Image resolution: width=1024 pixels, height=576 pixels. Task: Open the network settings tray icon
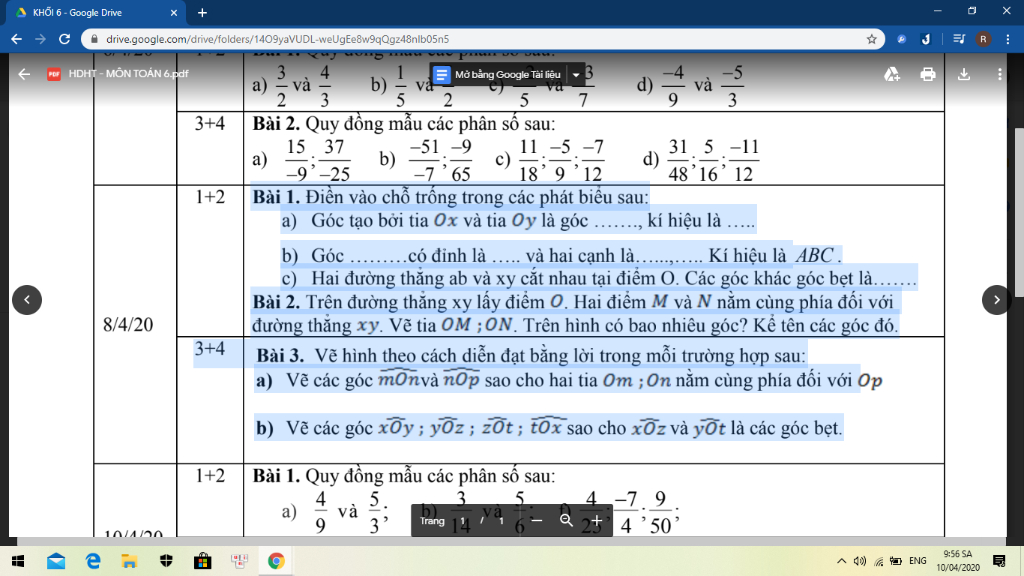(x=879, y=561)
